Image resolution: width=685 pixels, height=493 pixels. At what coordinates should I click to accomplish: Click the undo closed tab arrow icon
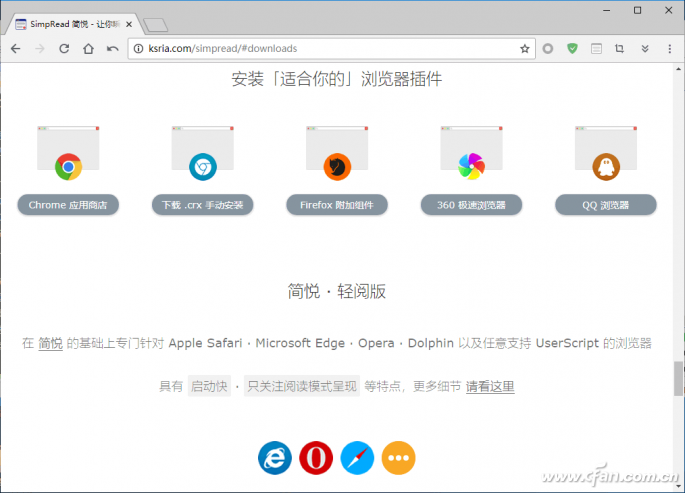113,48
